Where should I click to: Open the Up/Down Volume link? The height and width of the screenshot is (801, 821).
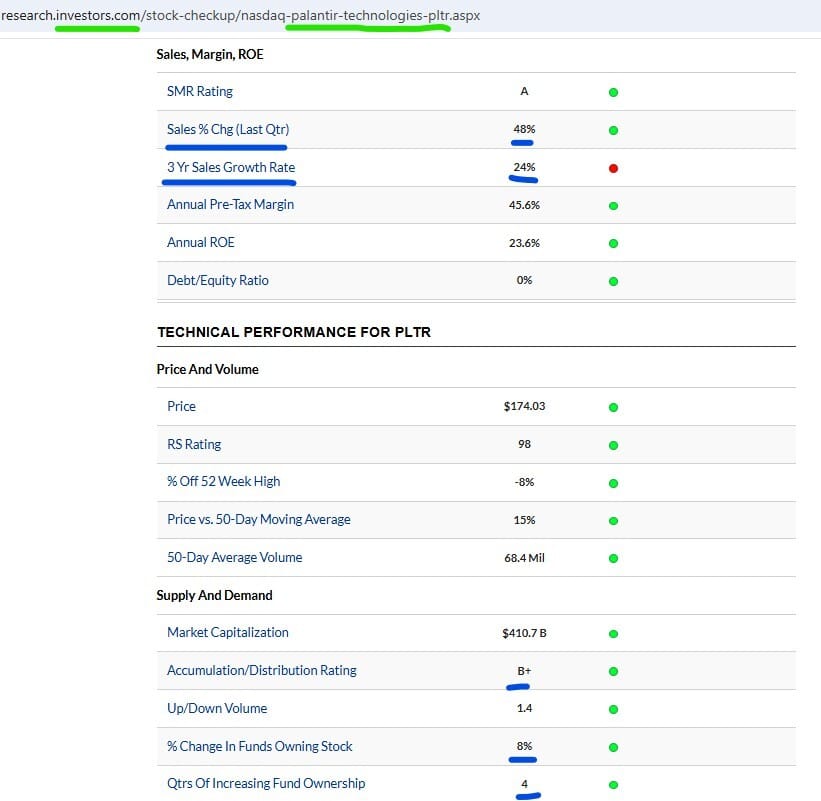[x=217, y=708]
